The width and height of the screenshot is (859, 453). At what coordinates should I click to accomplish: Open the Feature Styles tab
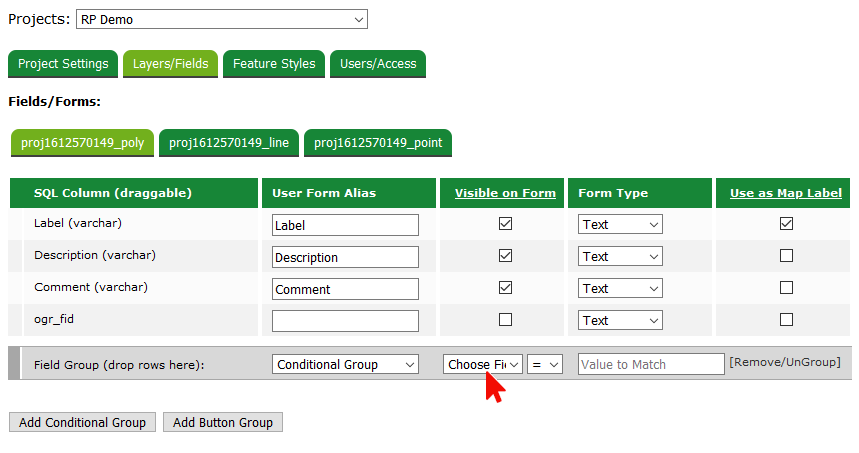point(274,64)
